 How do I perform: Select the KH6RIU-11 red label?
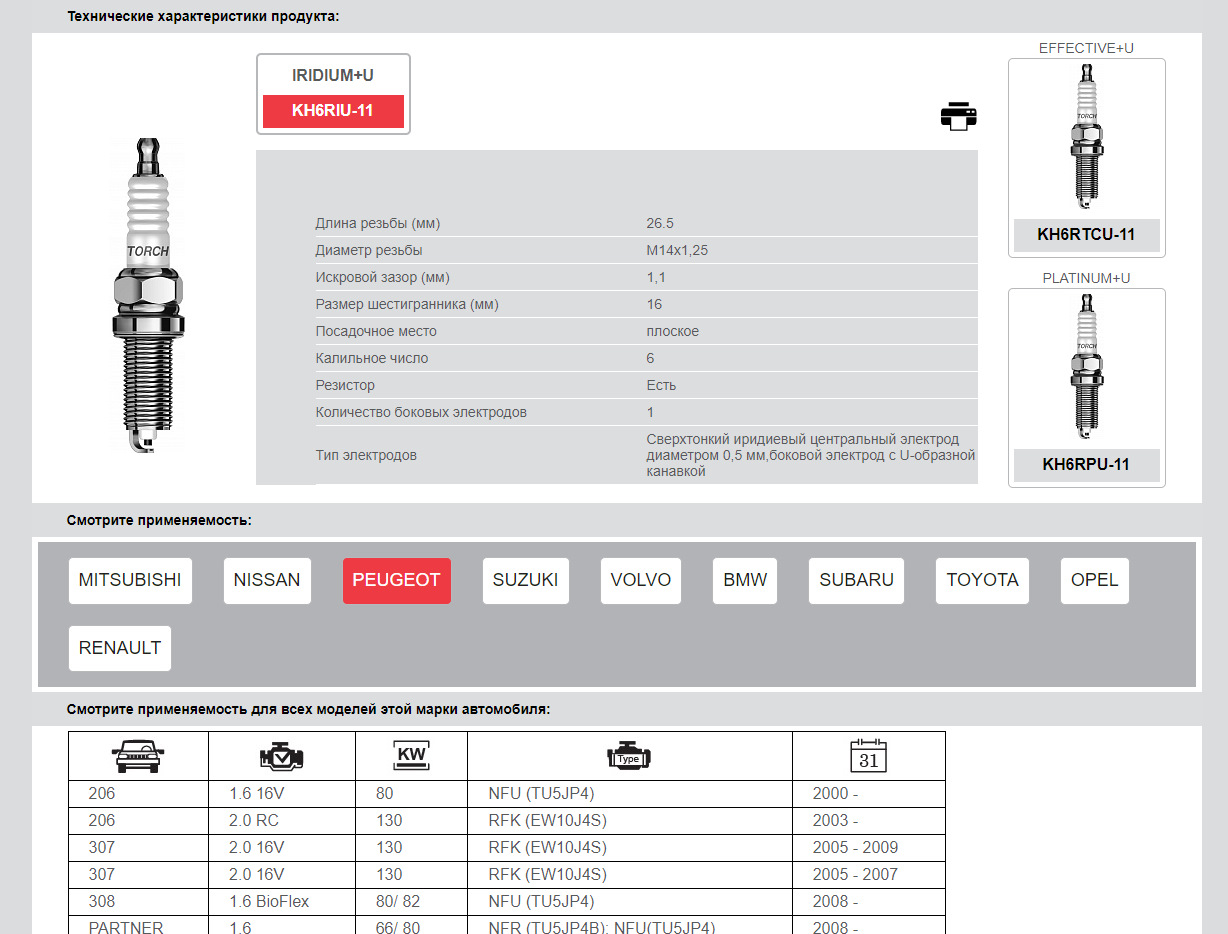coord(333,111)
